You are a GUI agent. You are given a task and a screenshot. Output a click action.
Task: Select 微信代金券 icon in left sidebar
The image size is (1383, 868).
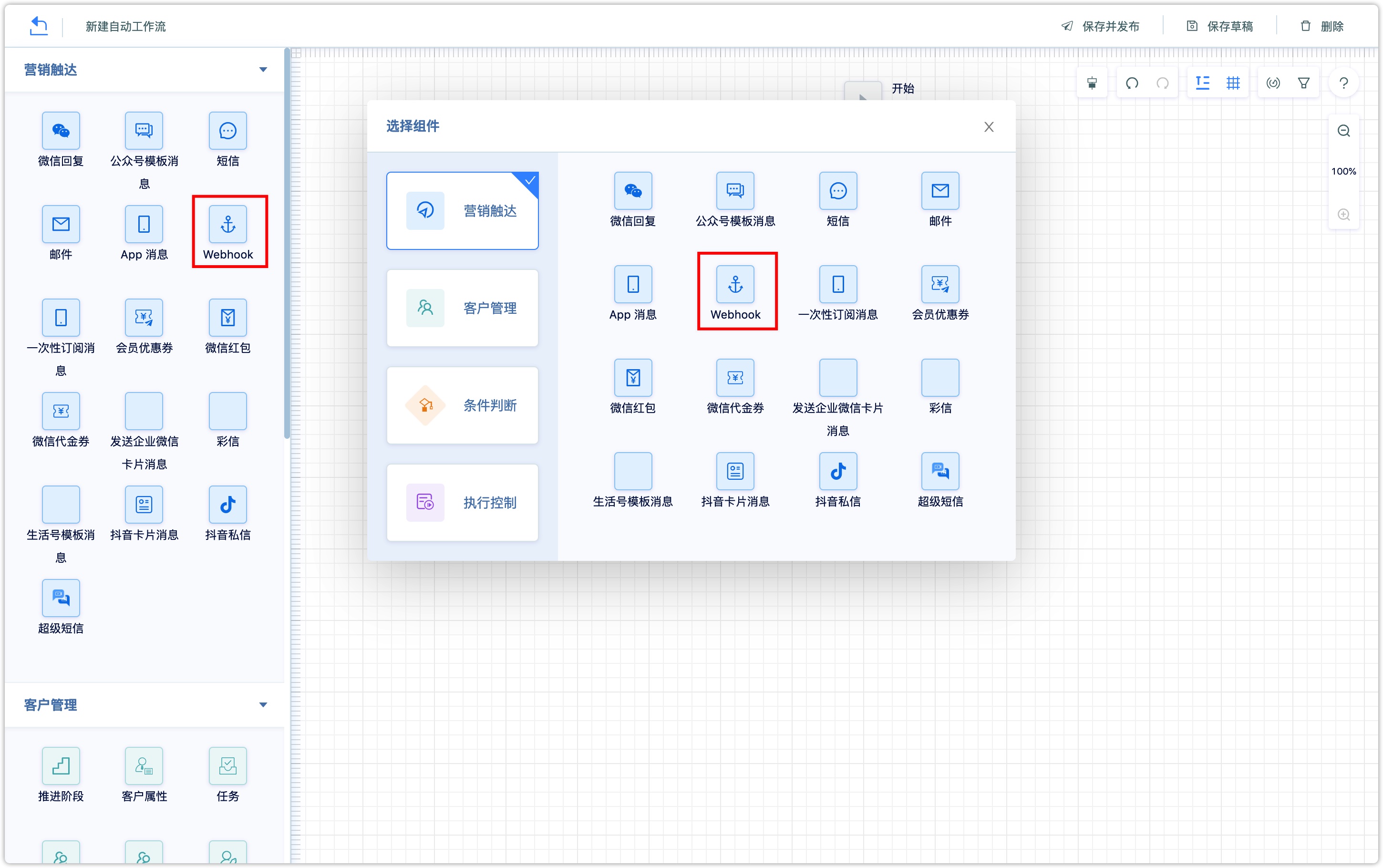[61, 411]
